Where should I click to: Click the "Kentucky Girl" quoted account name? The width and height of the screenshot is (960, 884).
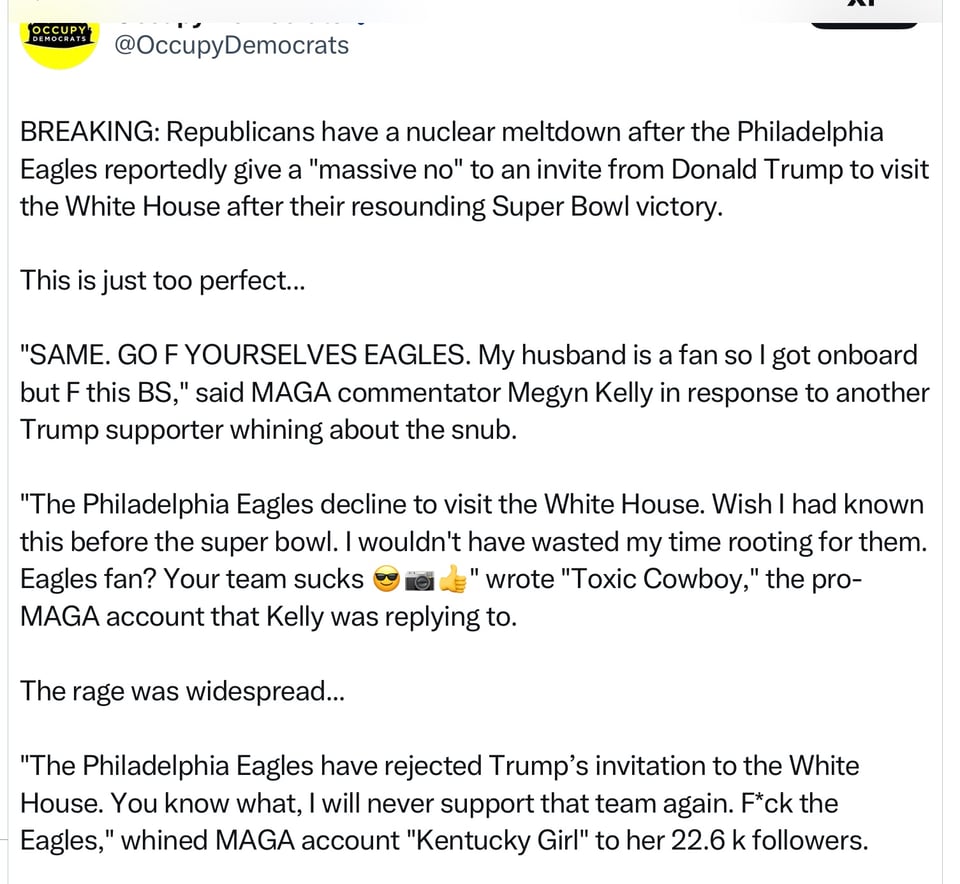click(498, 841)
